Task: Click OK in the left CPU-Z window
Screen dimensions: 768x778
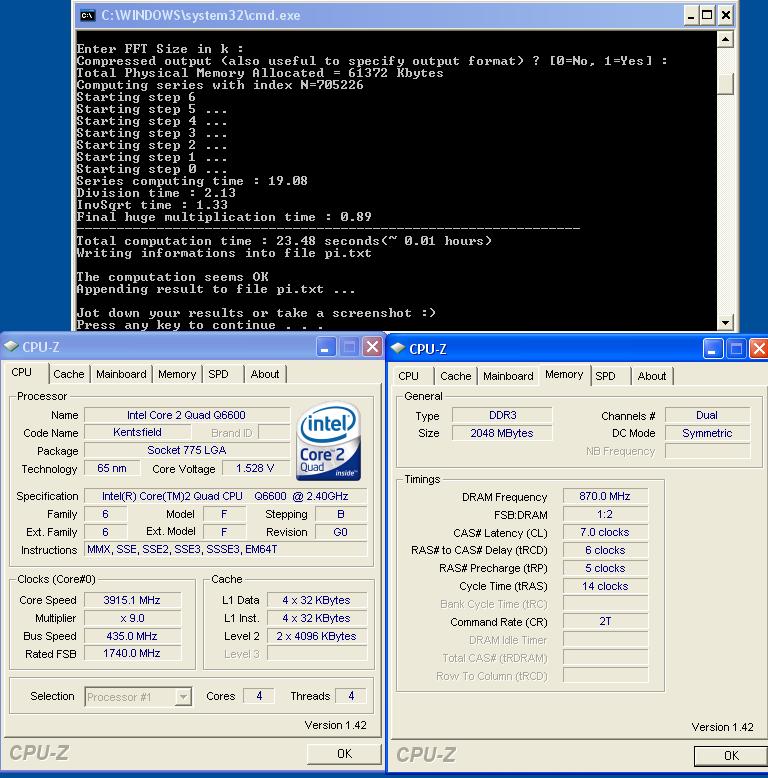Action: (344, 754)
